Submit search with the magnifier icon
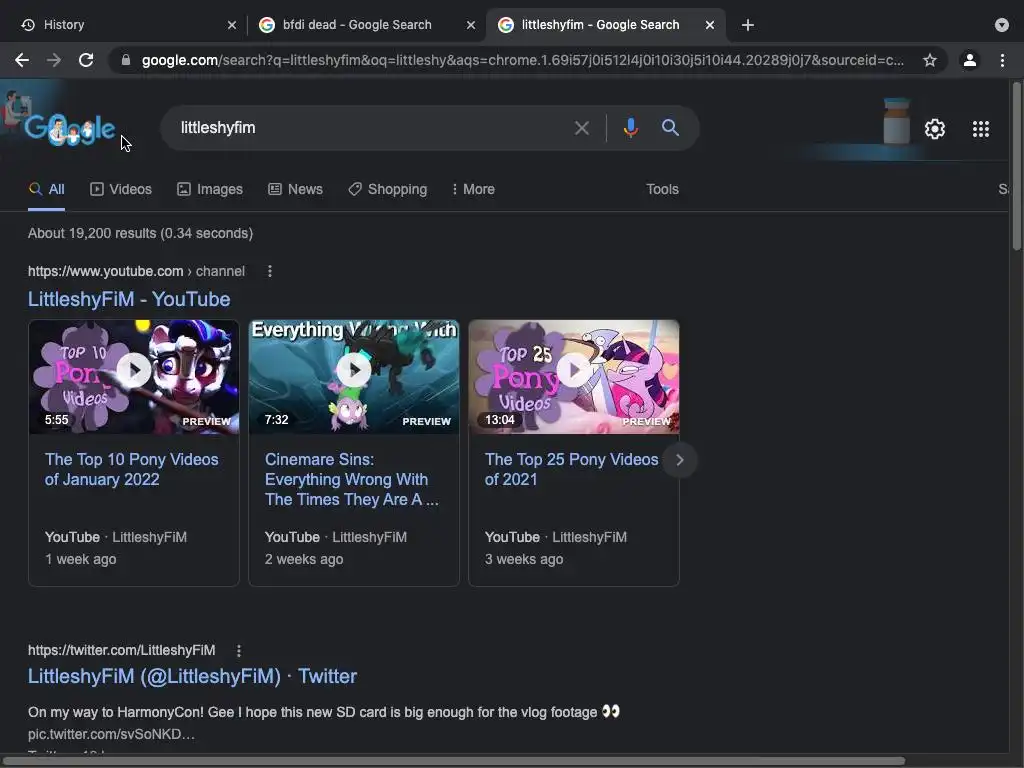The width and height of the screenshot is (1024, 768). click(670, 127)
